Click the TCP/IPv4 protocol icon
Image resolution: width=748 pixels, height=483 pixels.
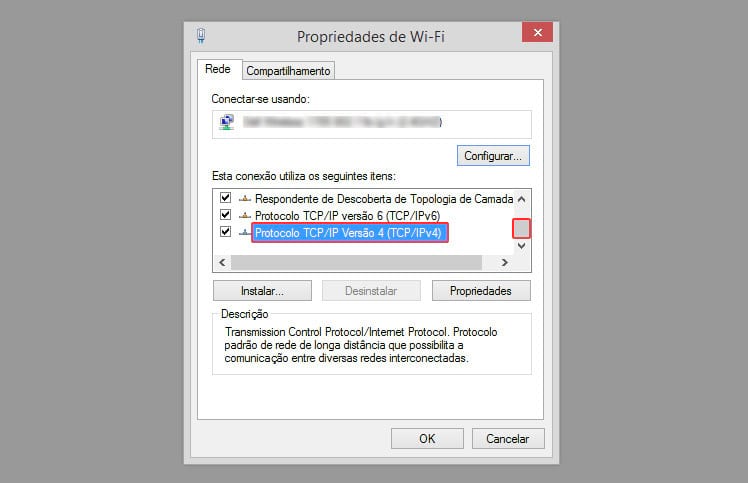pyautogui.click(x=245, y=232)
